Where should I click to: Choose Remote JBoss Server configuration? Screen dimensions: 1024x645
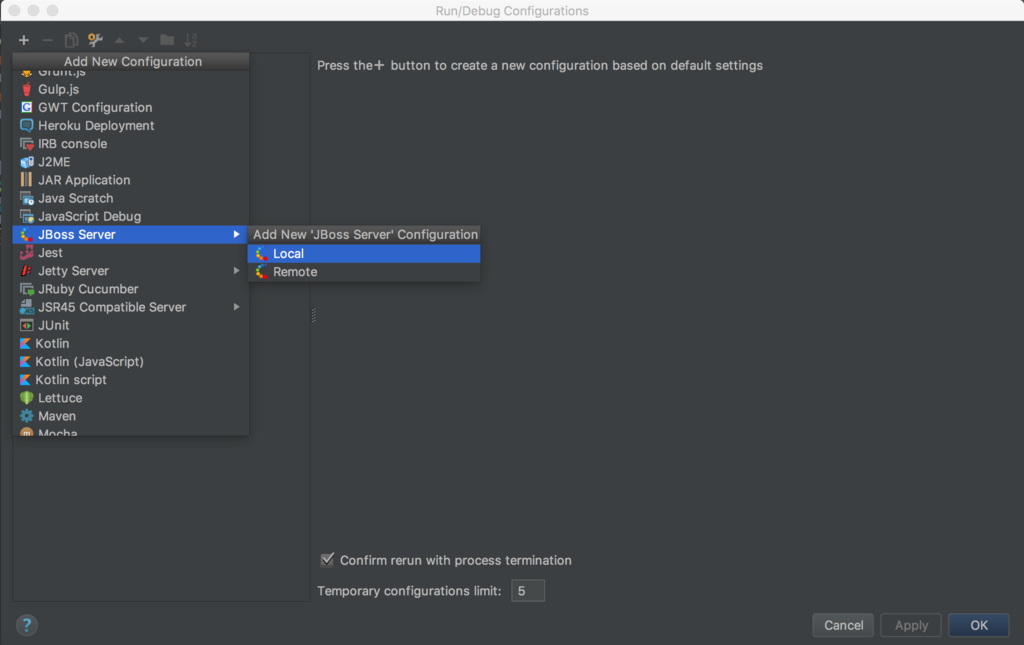[x=364, y=272]
